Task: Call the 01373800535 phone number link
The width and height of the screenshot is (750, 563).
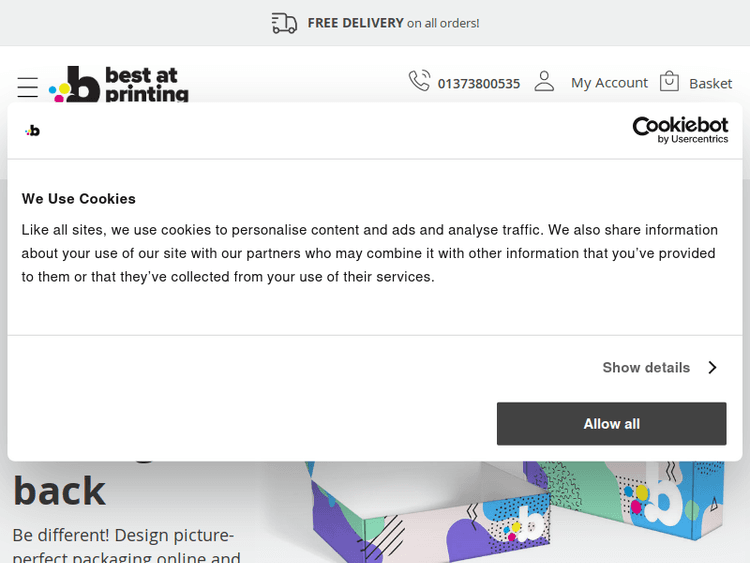Action: click(478, 84)
